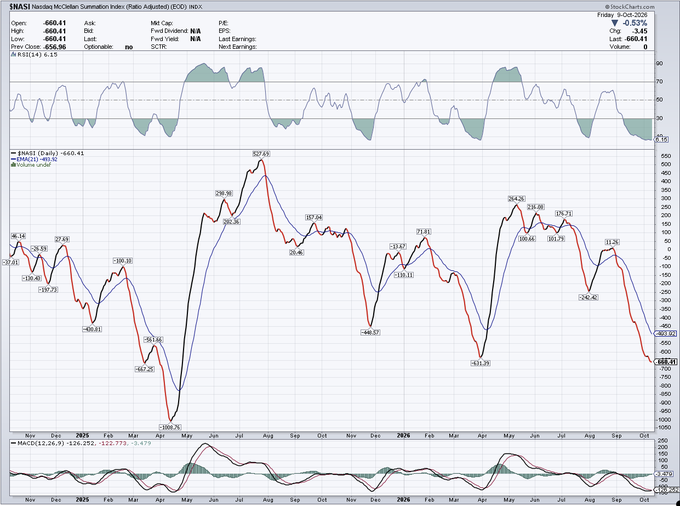Click the Fwd Dividend N/A value
Screen dimensions: 680x506
point(195,31)
